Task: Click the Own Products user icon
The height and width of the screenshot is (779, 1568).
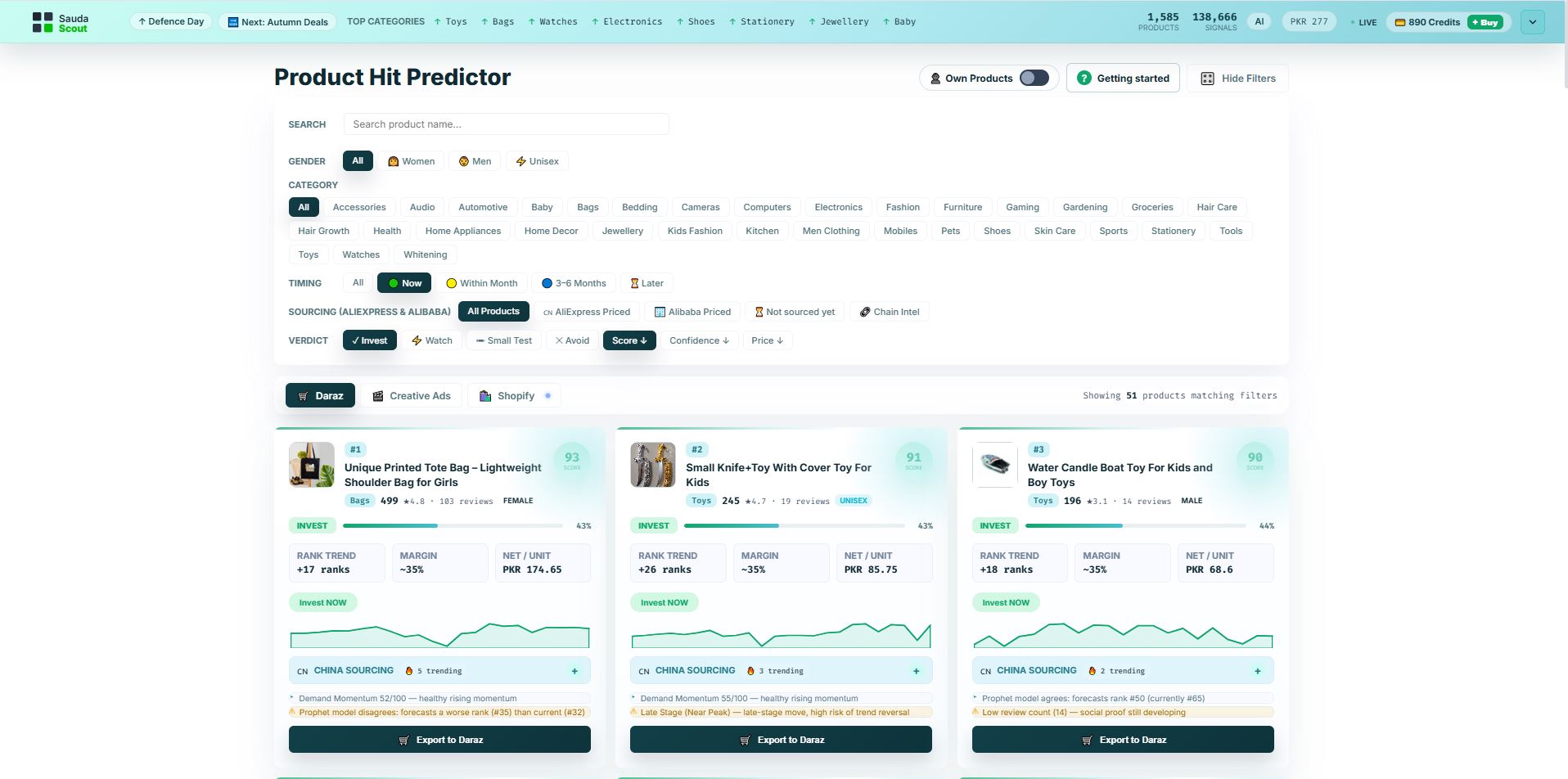Action: click(x=935, y=79)
